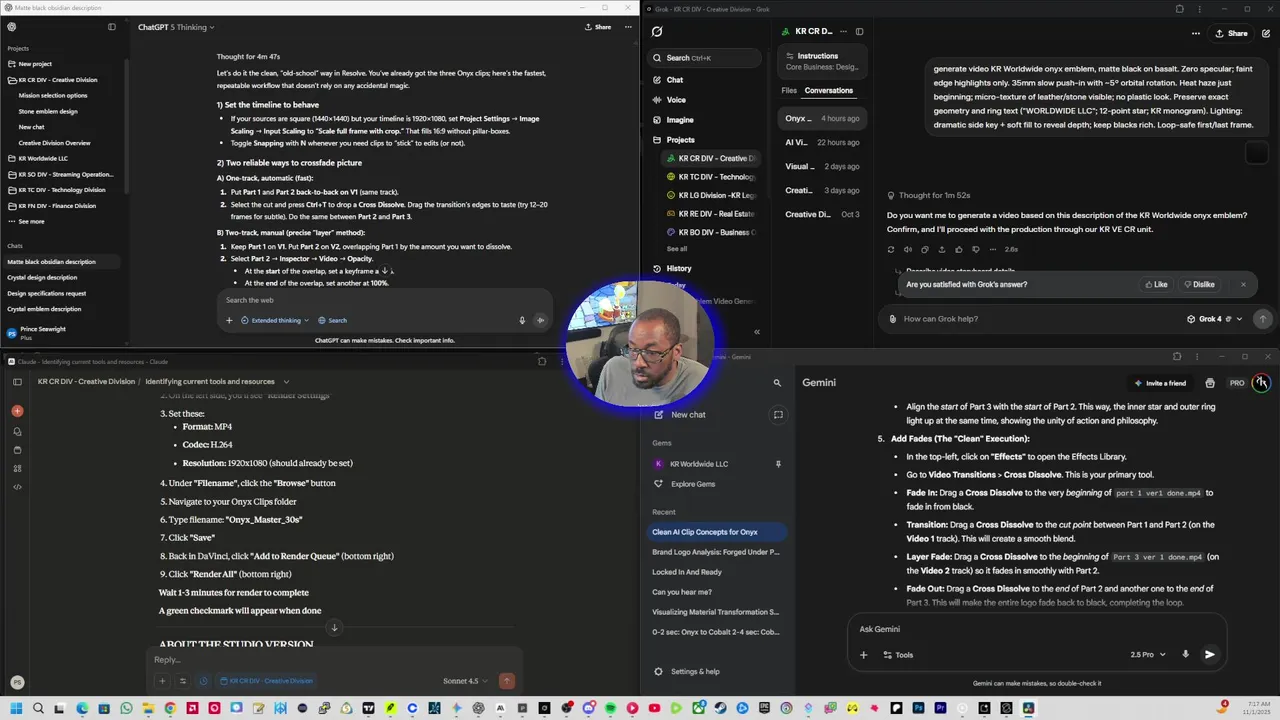Open Gemini 2.5 Pro model dropdown
This screenshot has height=720, width=1280.
coord(1148,655)
